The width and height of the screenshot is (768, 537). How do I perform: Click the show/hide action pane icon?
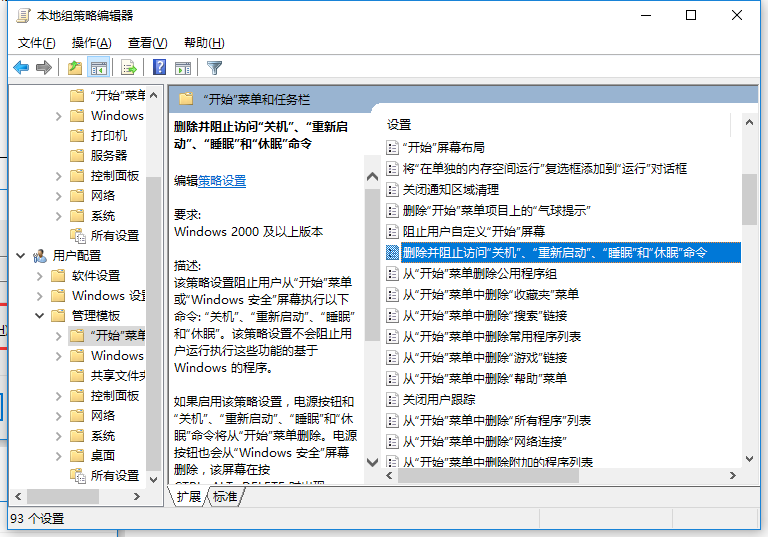pyautogui.click(x=182, y=68)
